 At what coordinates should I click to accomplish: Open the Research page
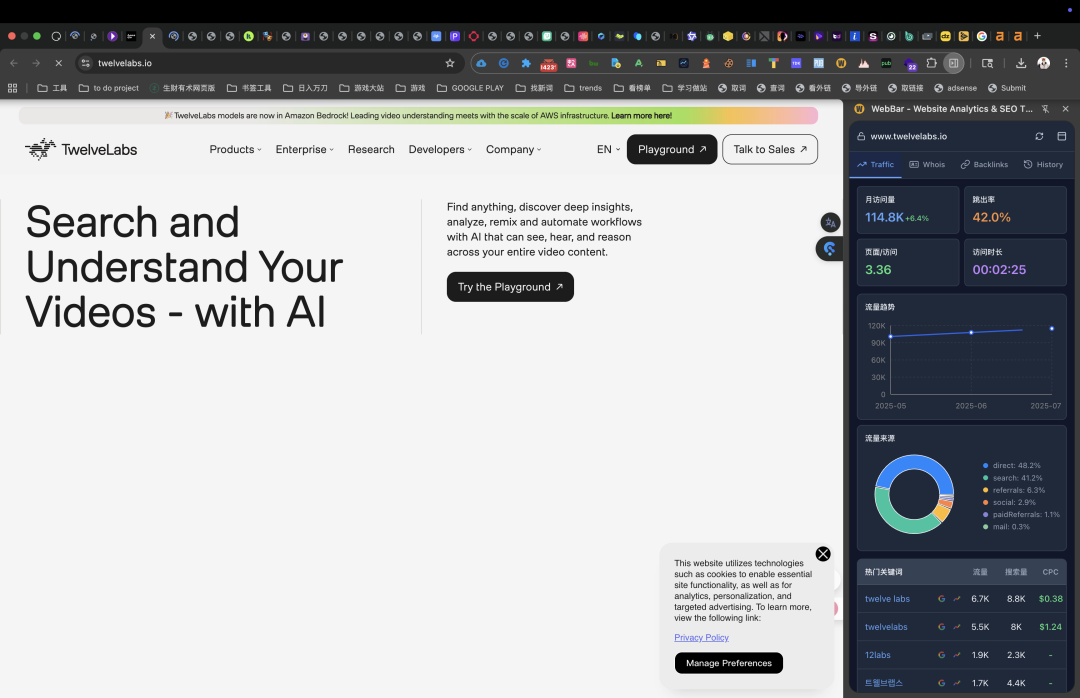(x=371, y=150)
